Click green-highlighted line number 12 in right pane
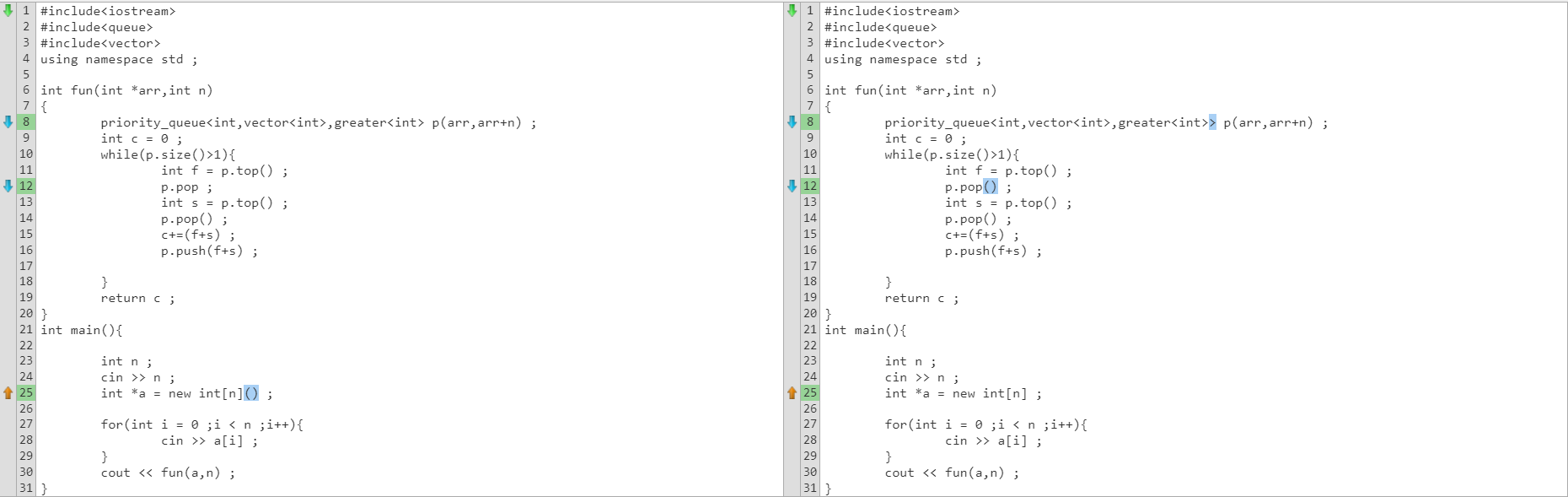This screenshot has width=1568, height=497. point(810,186)
